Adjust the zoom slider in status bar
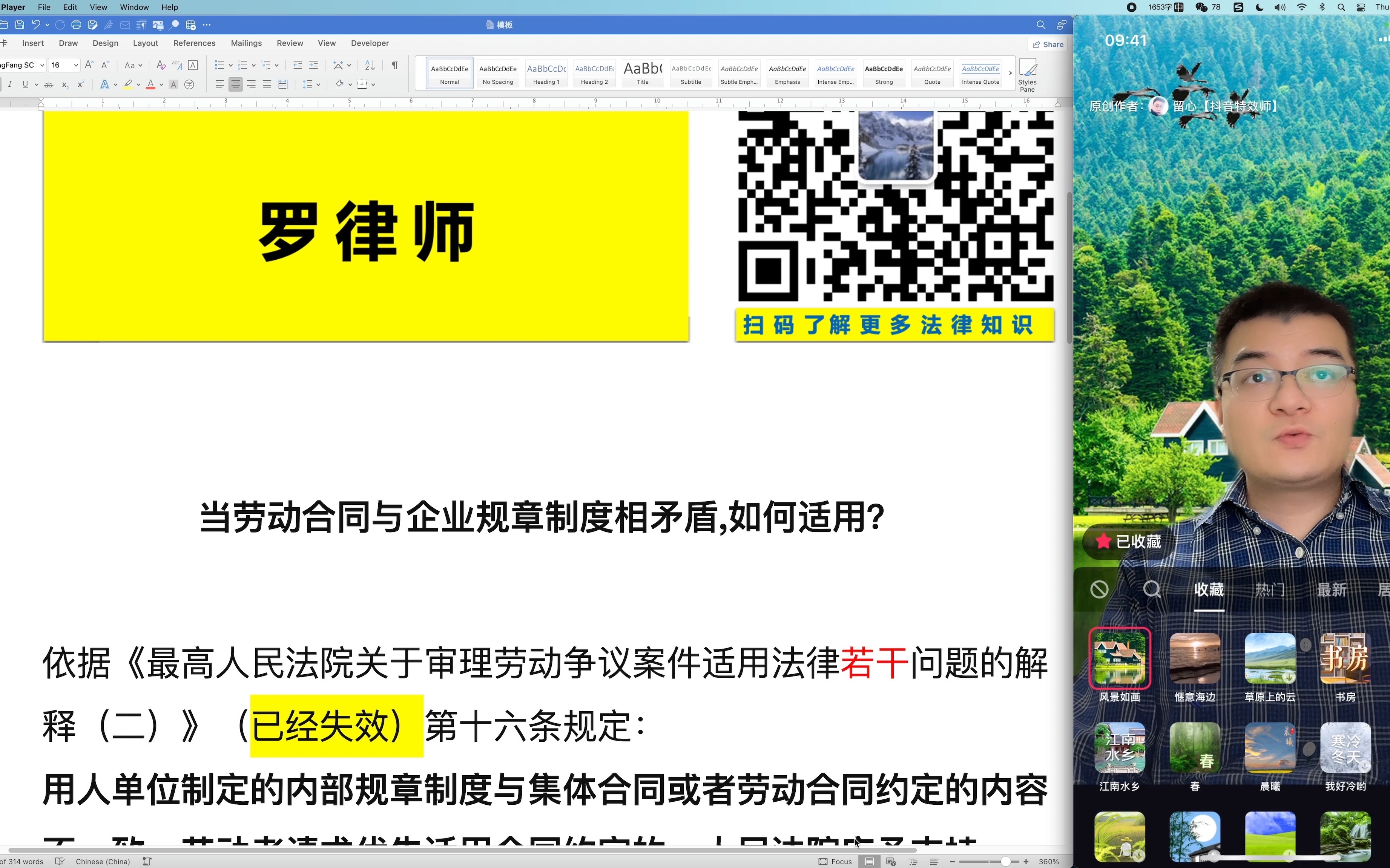Screen dimensions: 1390x868 pyautogui.click(x=1006, y=862)
